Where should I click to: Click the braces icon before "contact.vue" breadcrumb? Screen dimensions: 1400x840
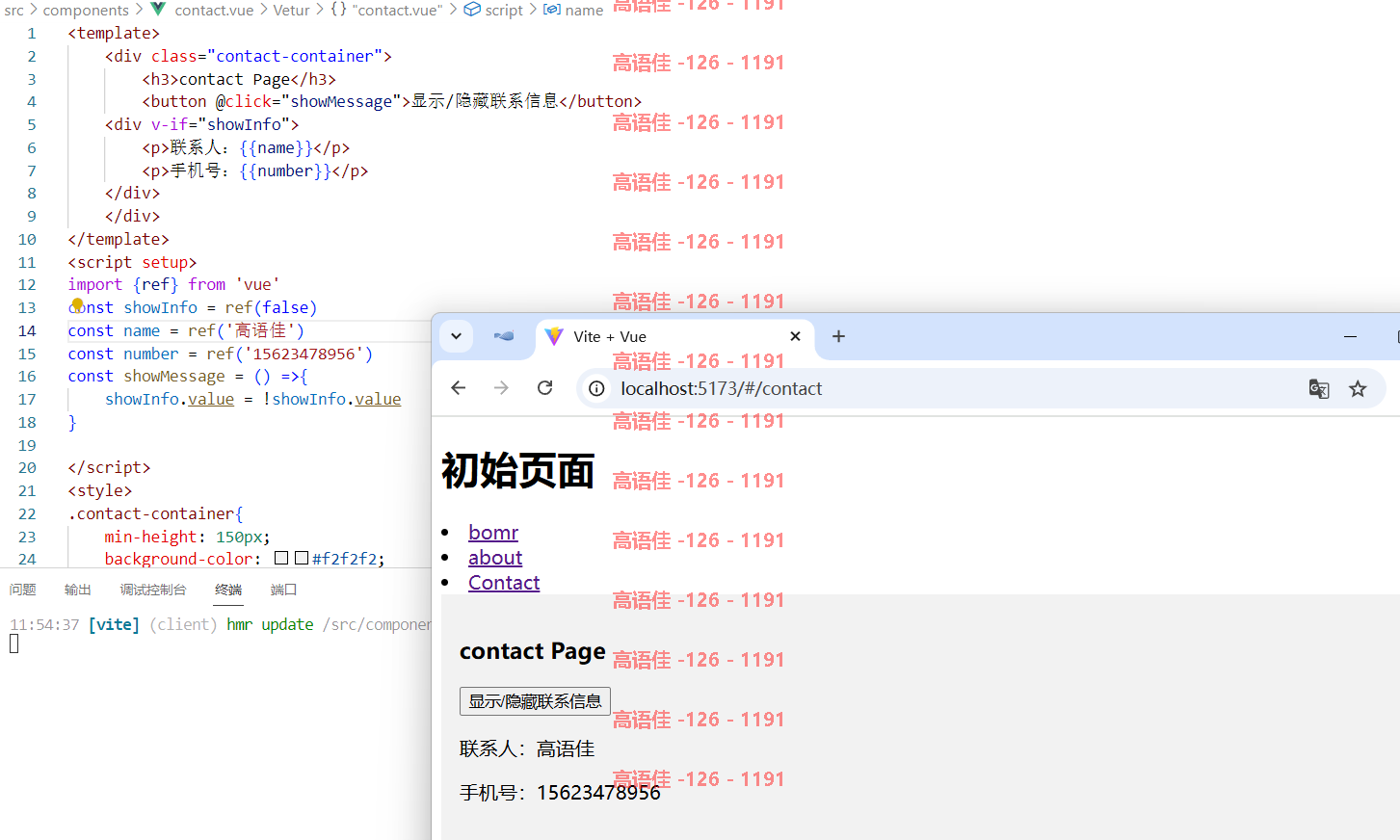(339, 10)
